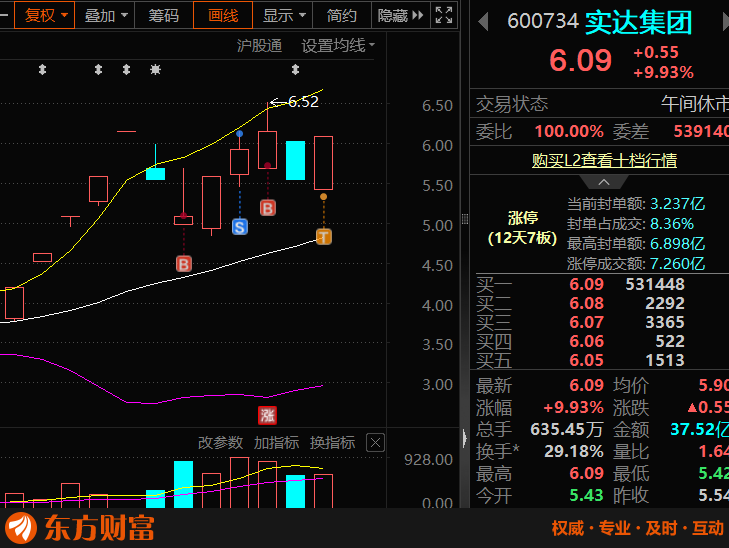Click the star-shaped event marker
The height and width of the screenshot is (548, 729).
155,70
